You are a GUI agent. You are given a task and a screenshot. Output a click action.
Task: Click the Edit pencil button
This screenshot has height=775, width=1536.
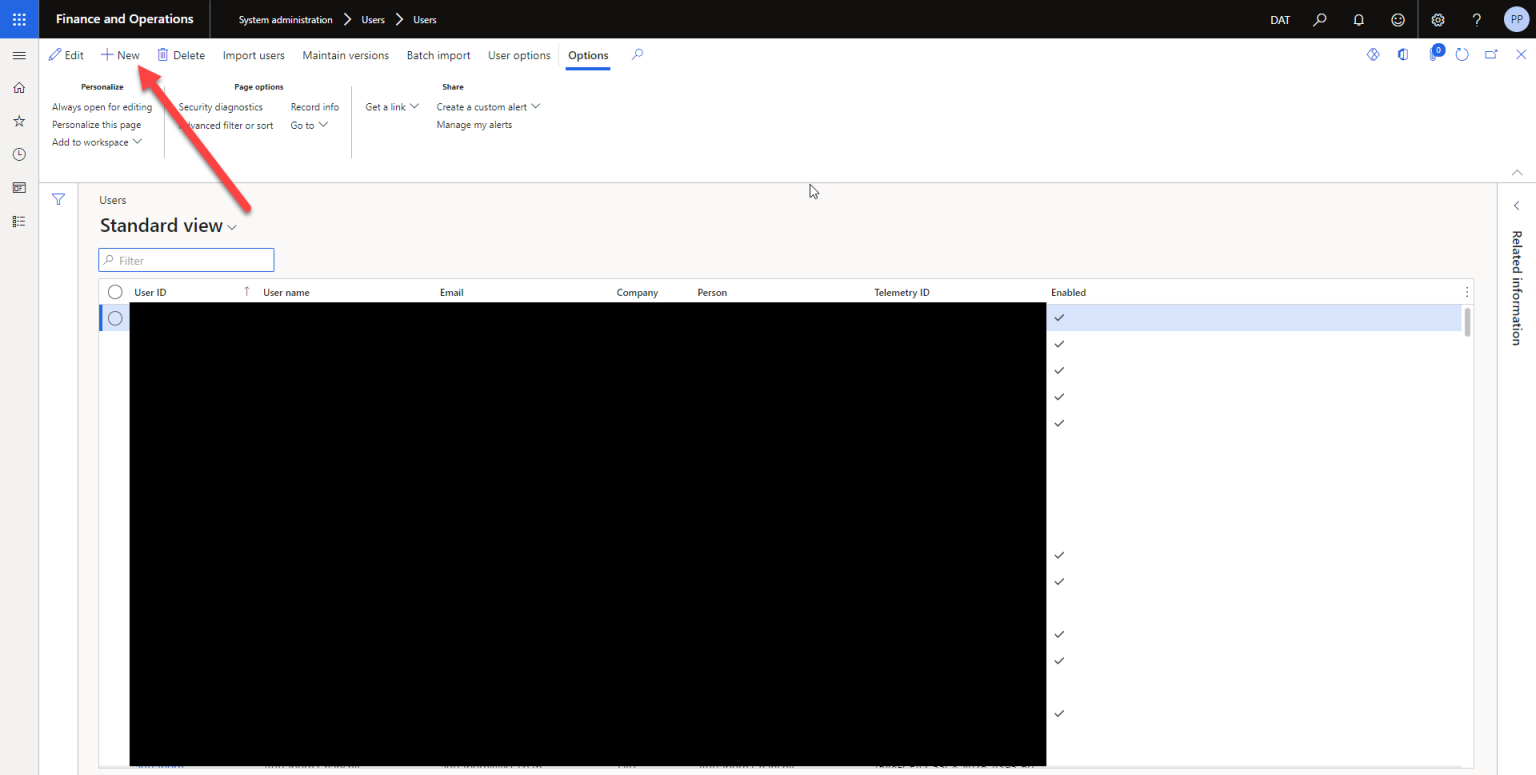pyautogui.click(x=66, y=55)
